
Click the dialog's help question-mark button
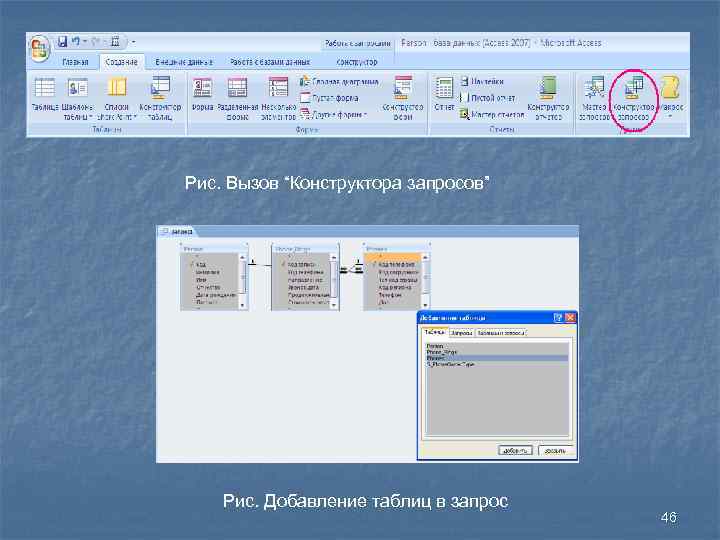(557, 317)
